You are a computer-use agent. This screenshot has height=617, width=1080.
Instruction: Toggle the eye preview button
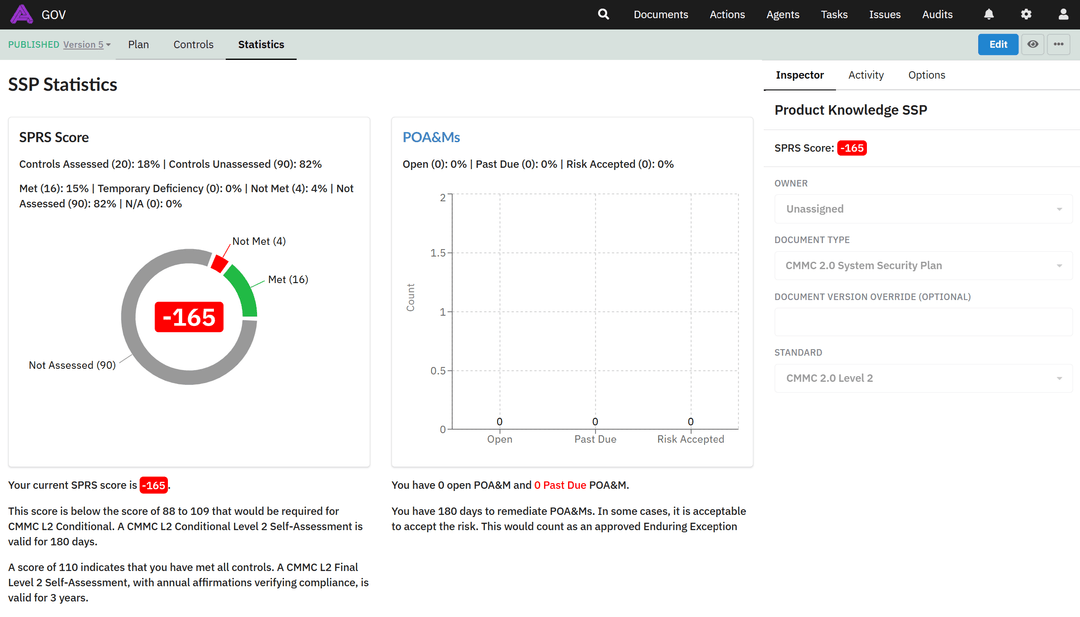click(1033, 44)
